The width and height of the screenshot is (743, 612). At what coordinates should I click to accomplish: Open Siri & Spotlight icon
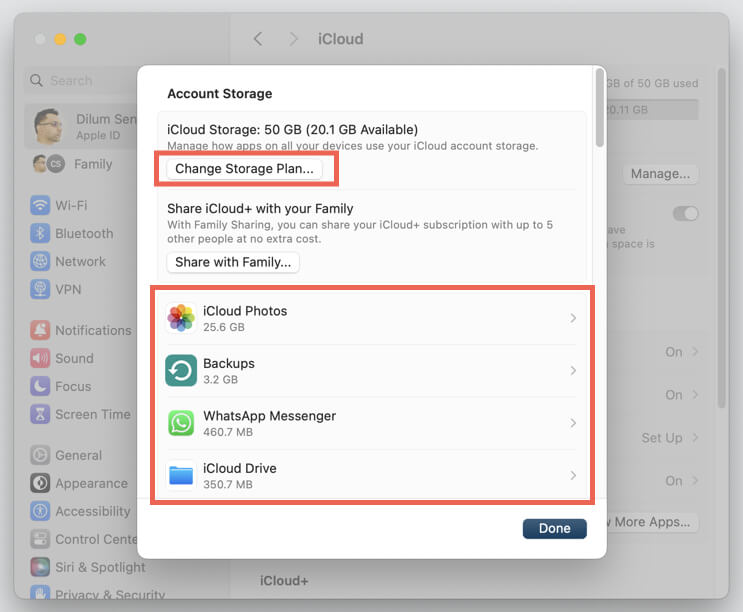[x=40, y=567]
